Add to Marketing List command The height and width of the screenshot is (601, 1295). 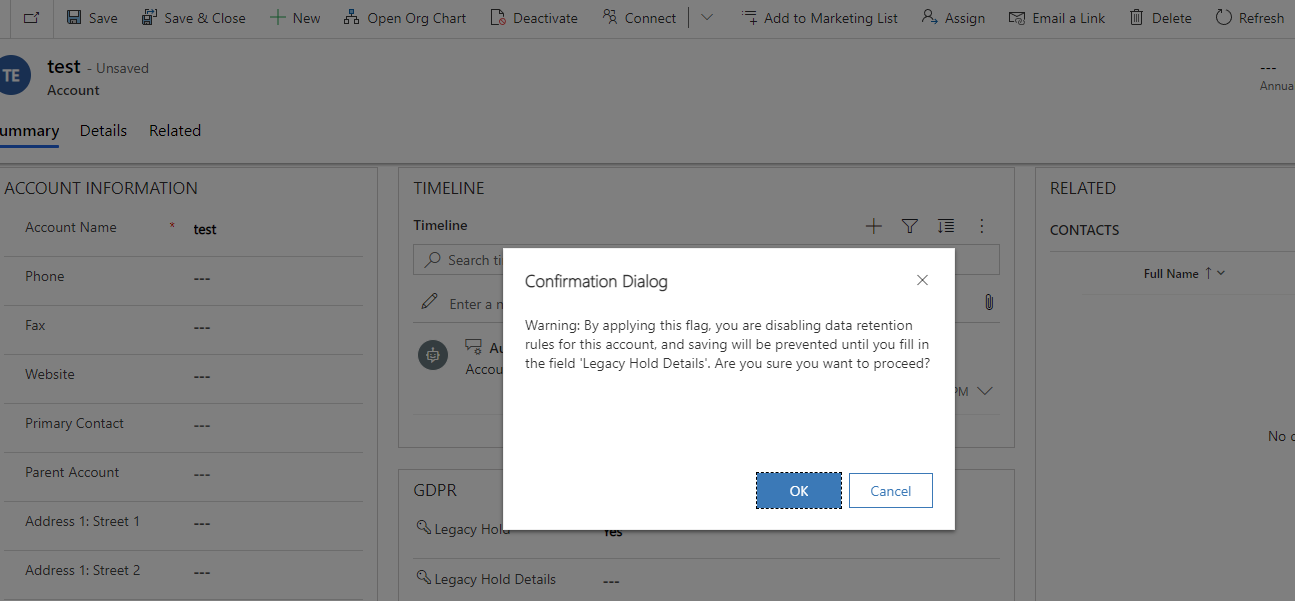[x=819, y=18]
